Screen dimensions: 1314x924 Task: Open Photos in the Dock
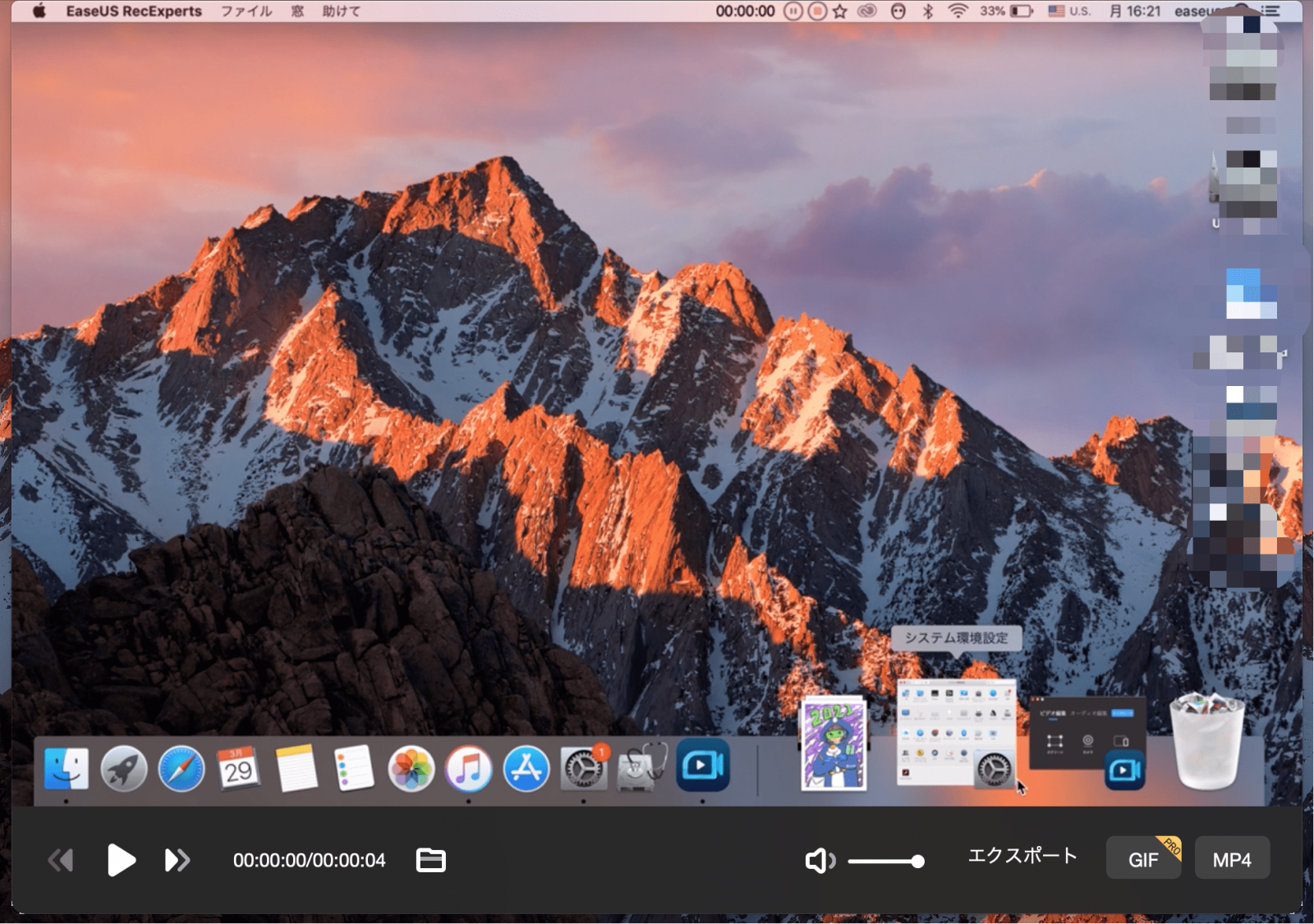tap(411, 770)
